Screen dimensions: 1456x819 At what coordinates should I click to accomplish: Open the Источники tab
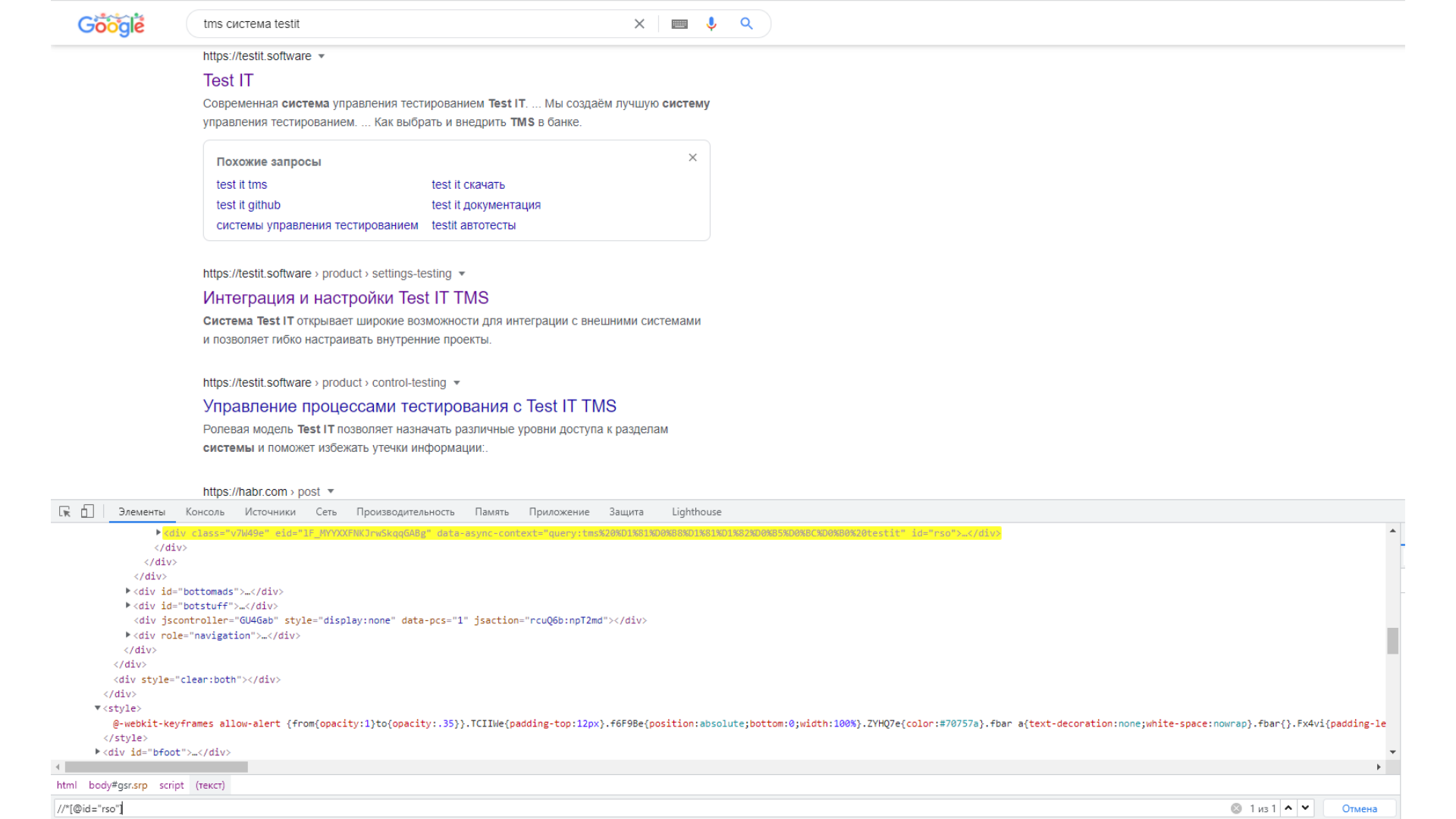(x=270, y=512)
